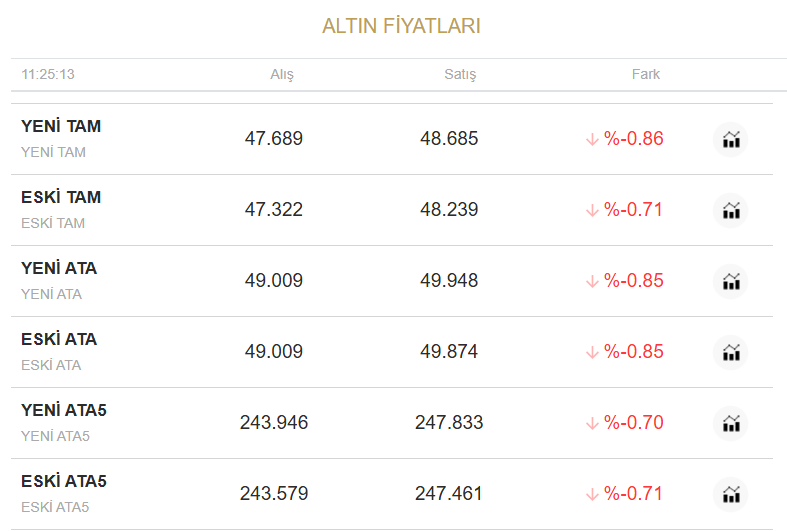Open the YENİ ATA gold entry

pyautogui.click(x=59, y=269)
